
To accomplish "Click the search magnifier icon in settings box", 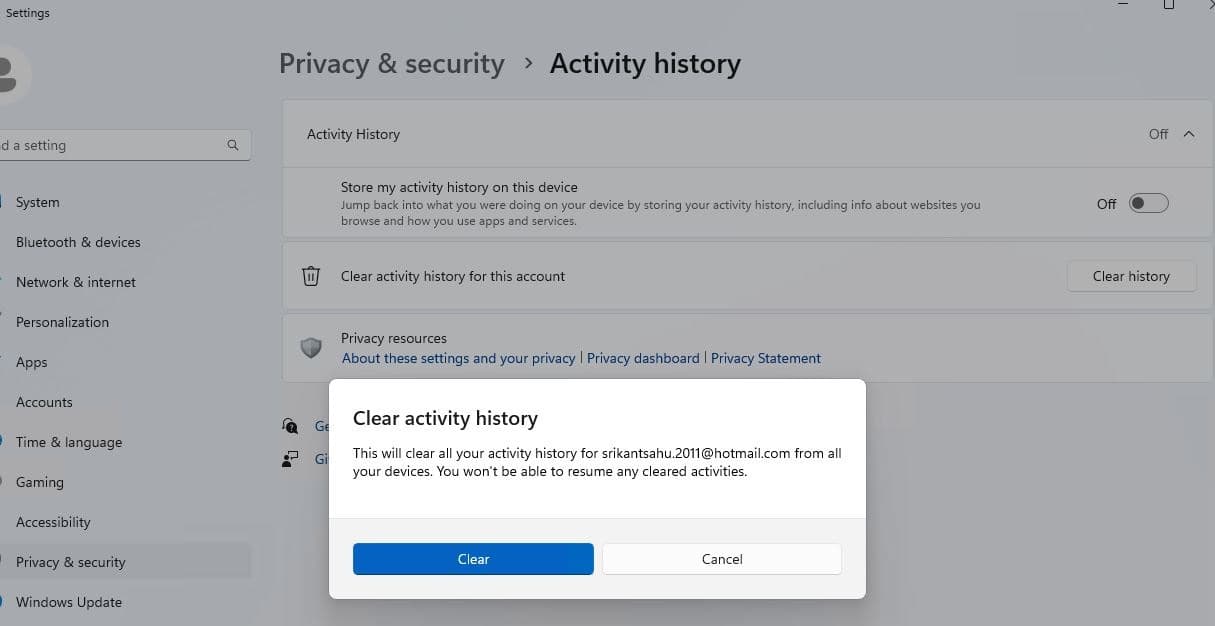I will click(233, 145).
